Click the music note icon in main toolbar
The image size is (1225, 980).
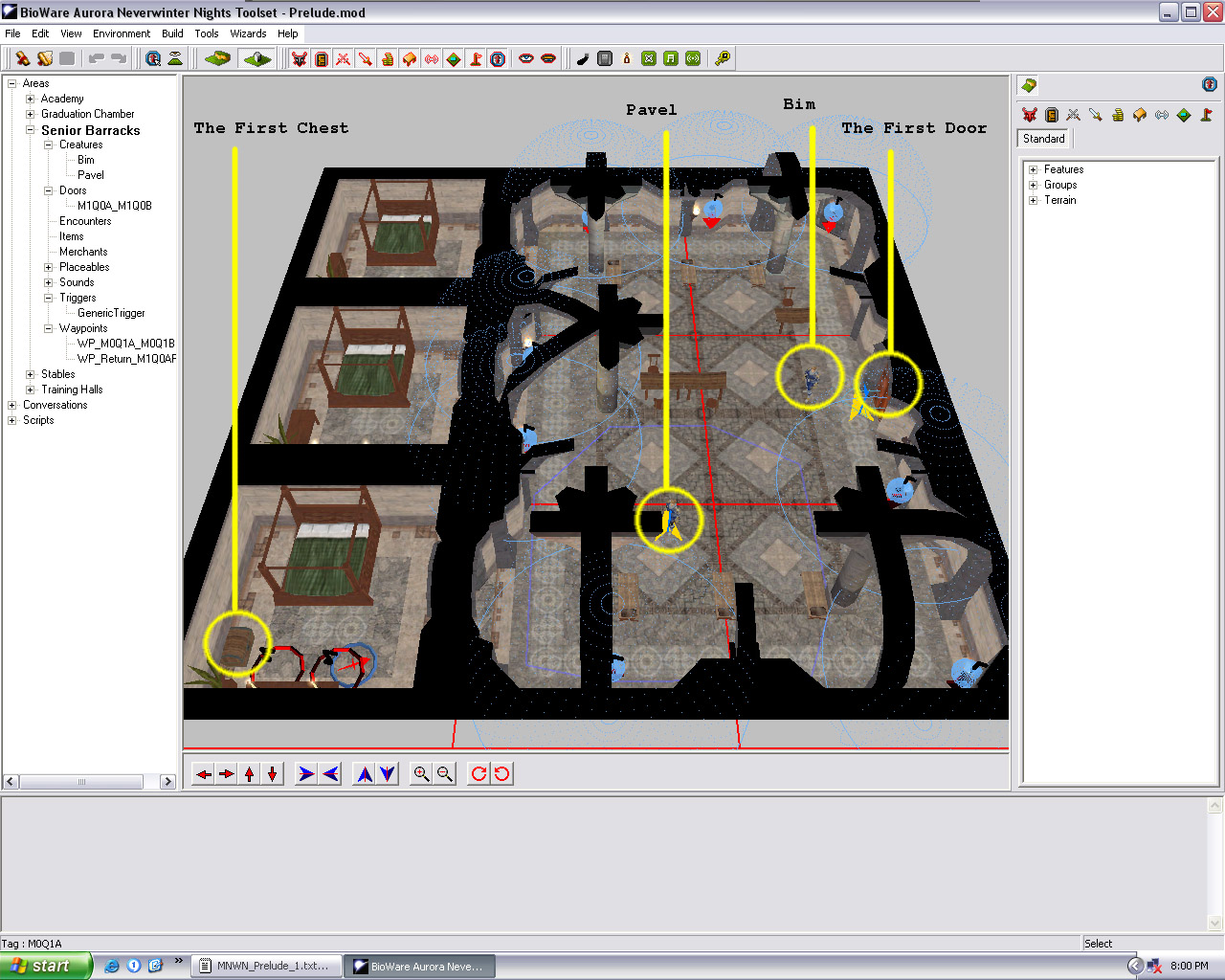coord(671,58)
